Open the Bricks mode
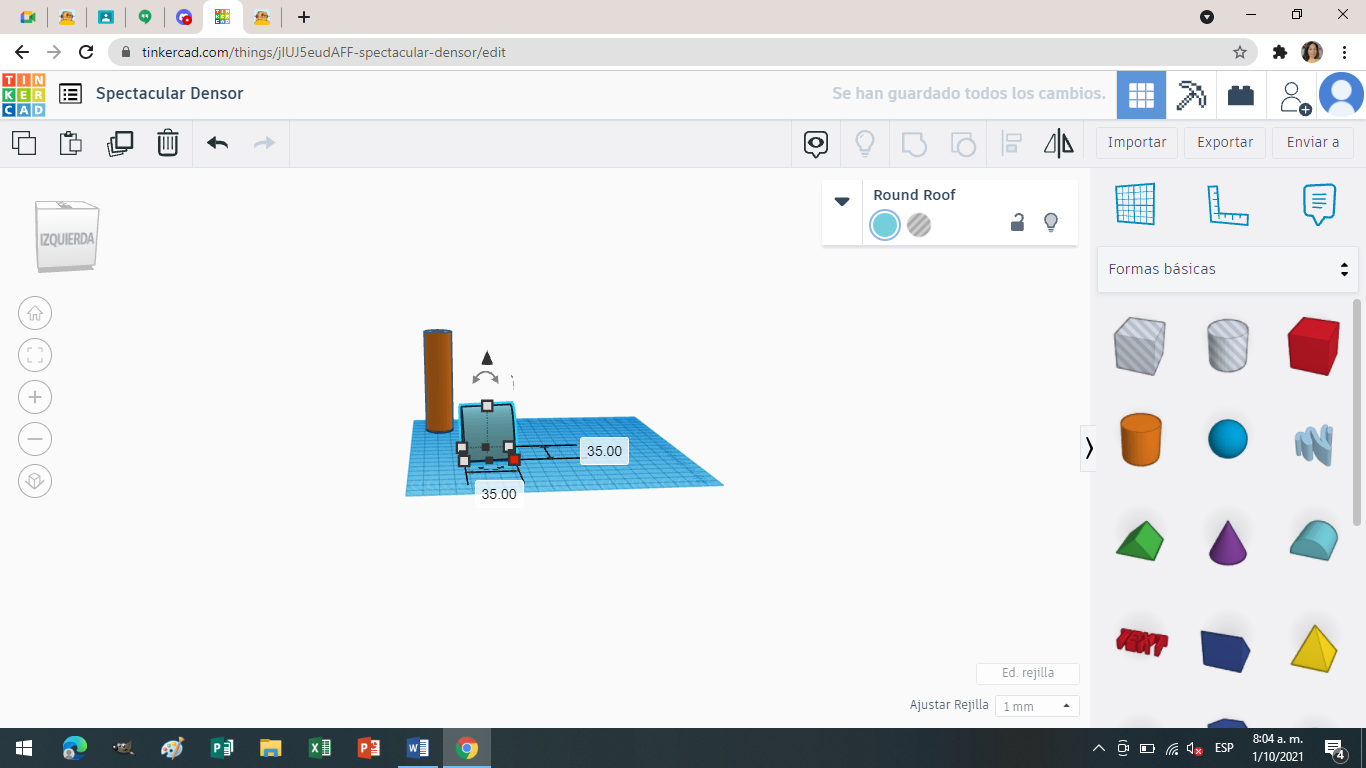Viewport: 1366px width, 768px height. (x=1241, y=96)
